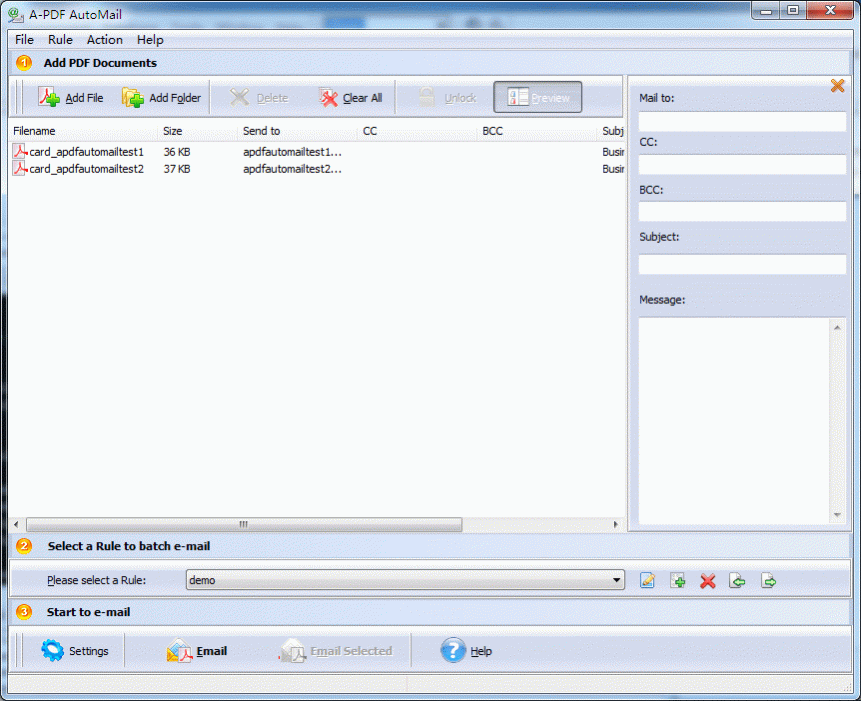
Task: Click the import rule icon
Action: pyautogui.click(x=737, y=580)
